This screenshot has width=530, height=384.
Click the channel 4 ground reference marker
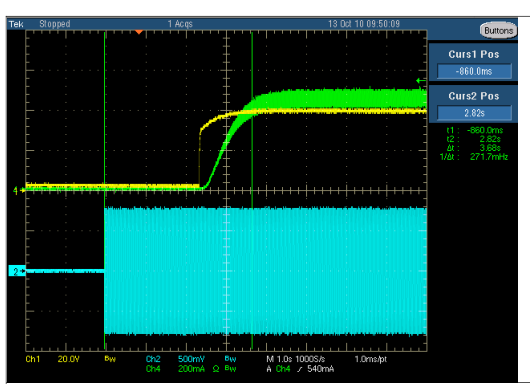[17, 191]
